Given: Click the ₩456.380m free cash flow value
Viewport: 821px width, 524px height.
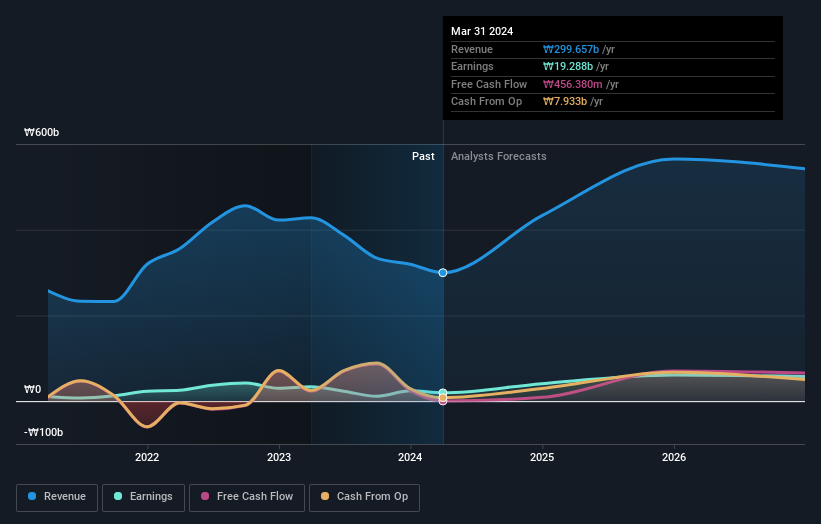Looking at the screenshot, I should (x=573, y=84).
